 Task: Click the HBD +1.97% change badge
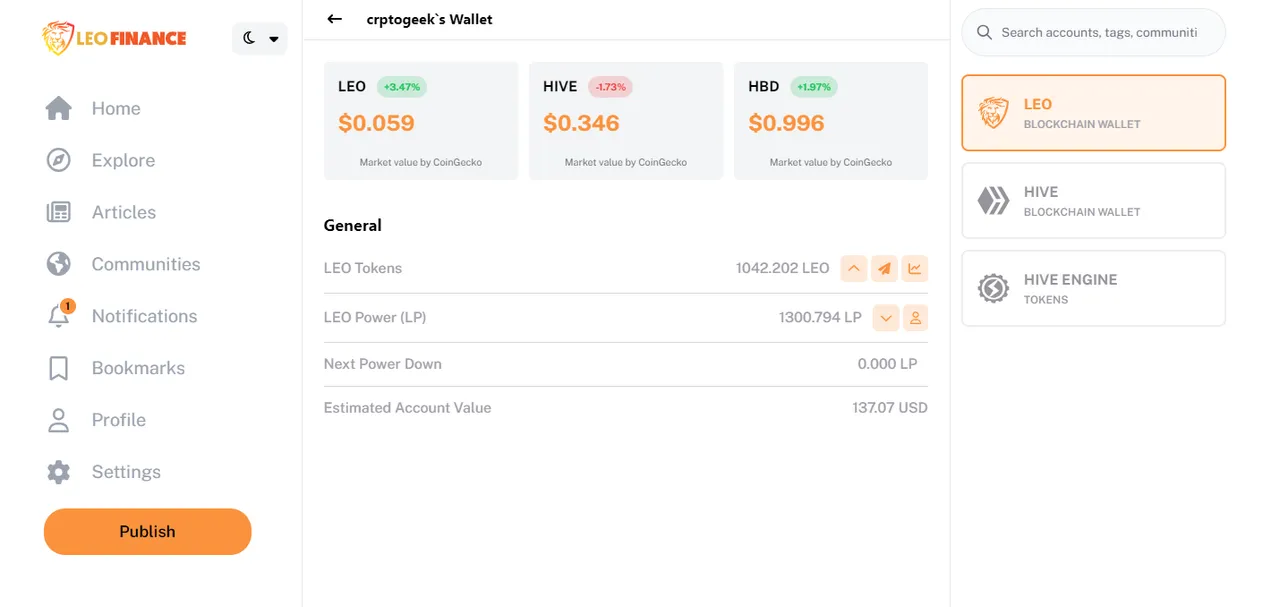tap(814, 87)
